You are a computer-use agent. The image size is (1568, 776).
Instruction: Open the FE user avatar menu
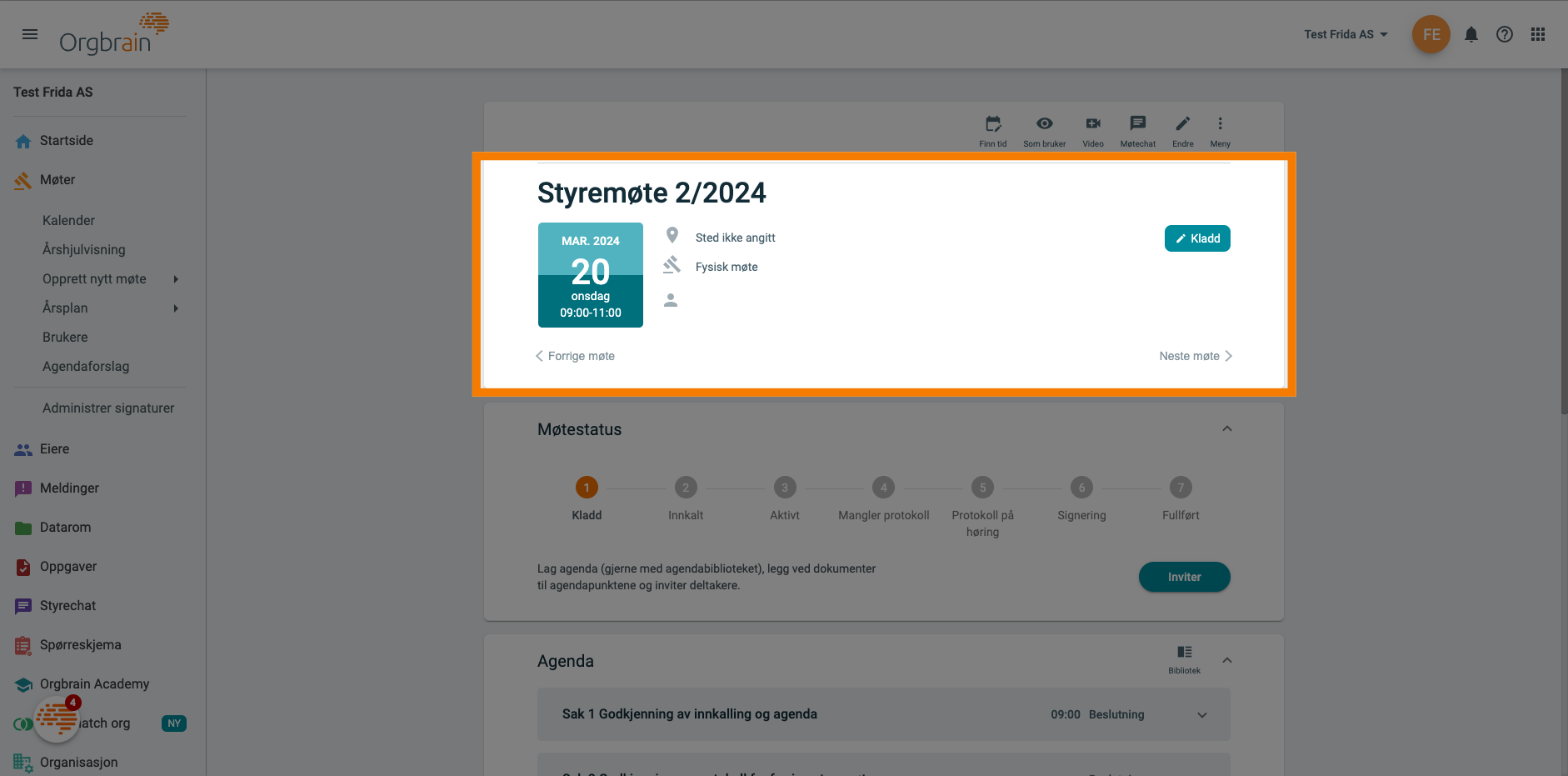pyautogui.click(x=1431, y=34)
